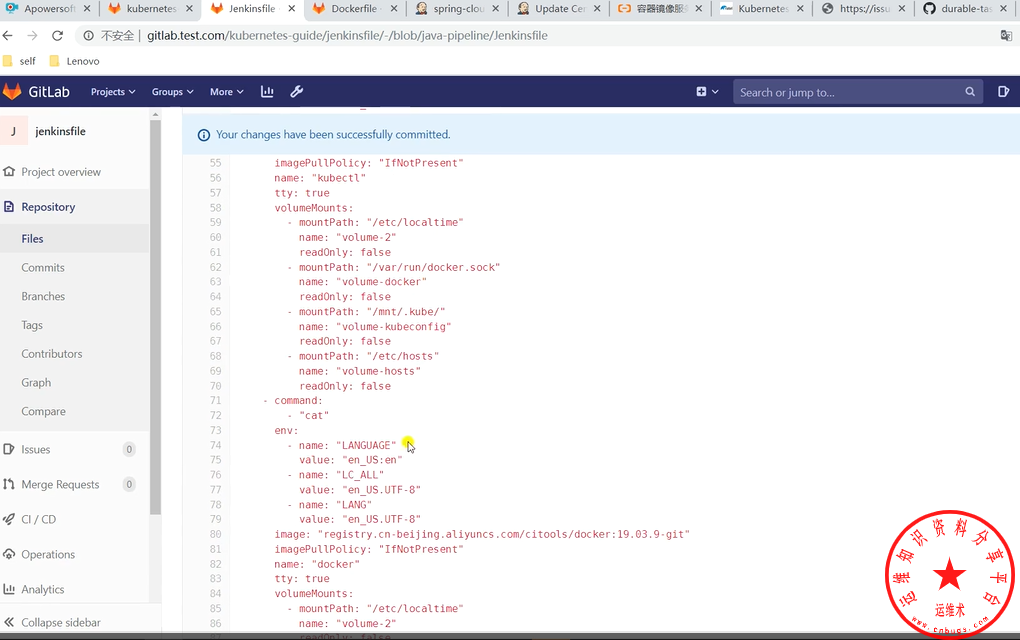Screen dimensions: 1020x640
Task: Open the More dropdown in navbar
Action: 226,92
